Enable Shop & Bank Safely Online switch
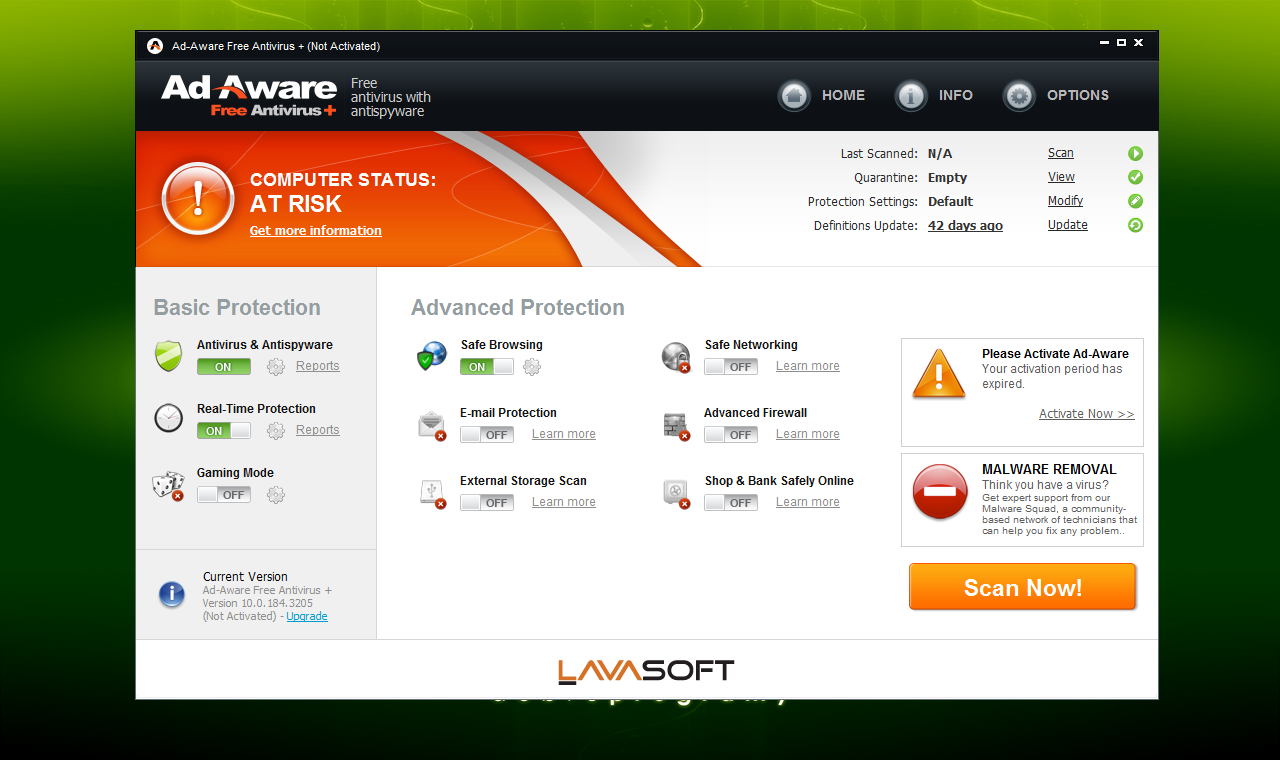Viewport: 1280px width, 760px height. coord(731,503)
